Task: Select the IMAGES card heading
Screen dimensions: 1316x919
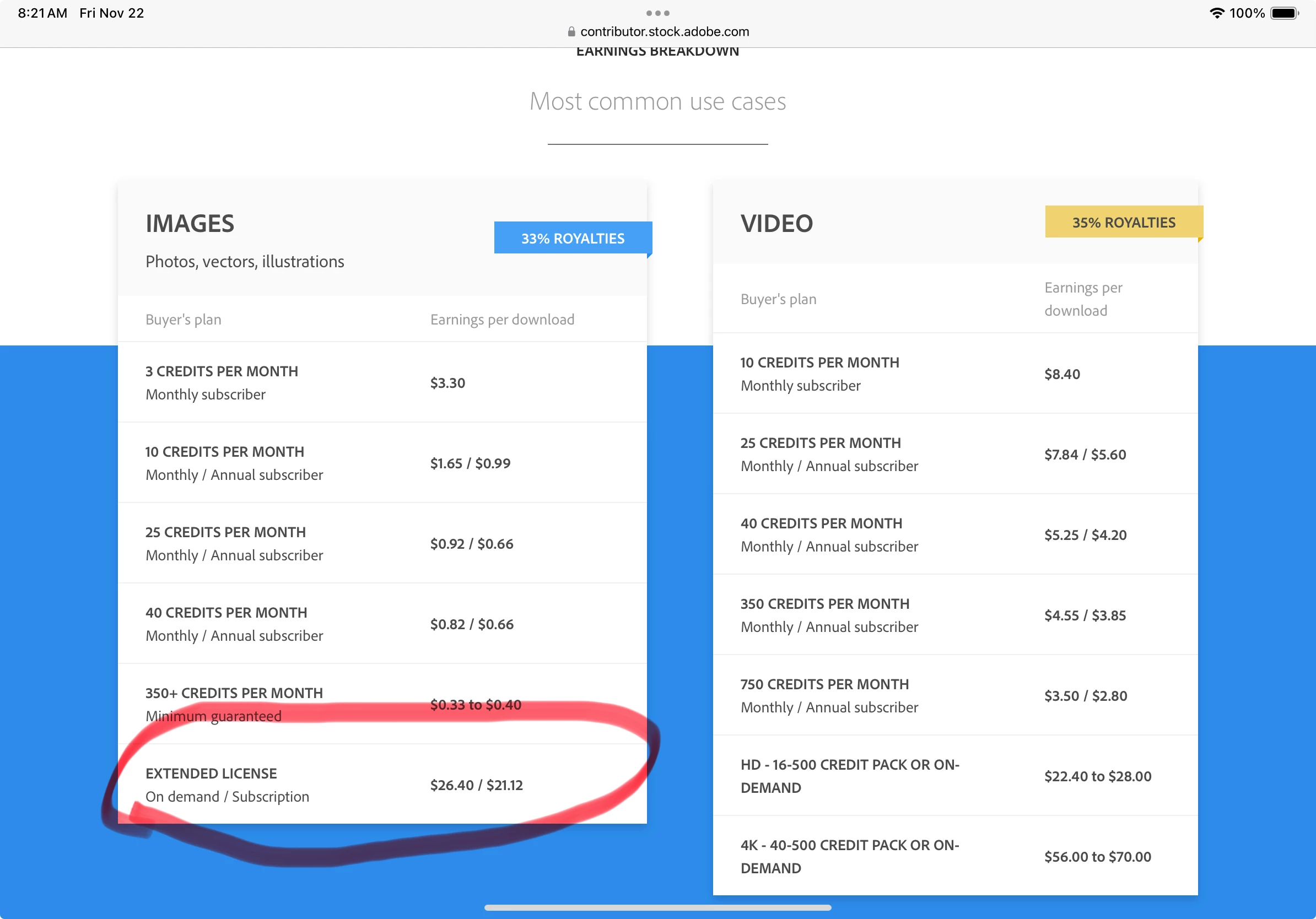Action: (x=190, y=224)
